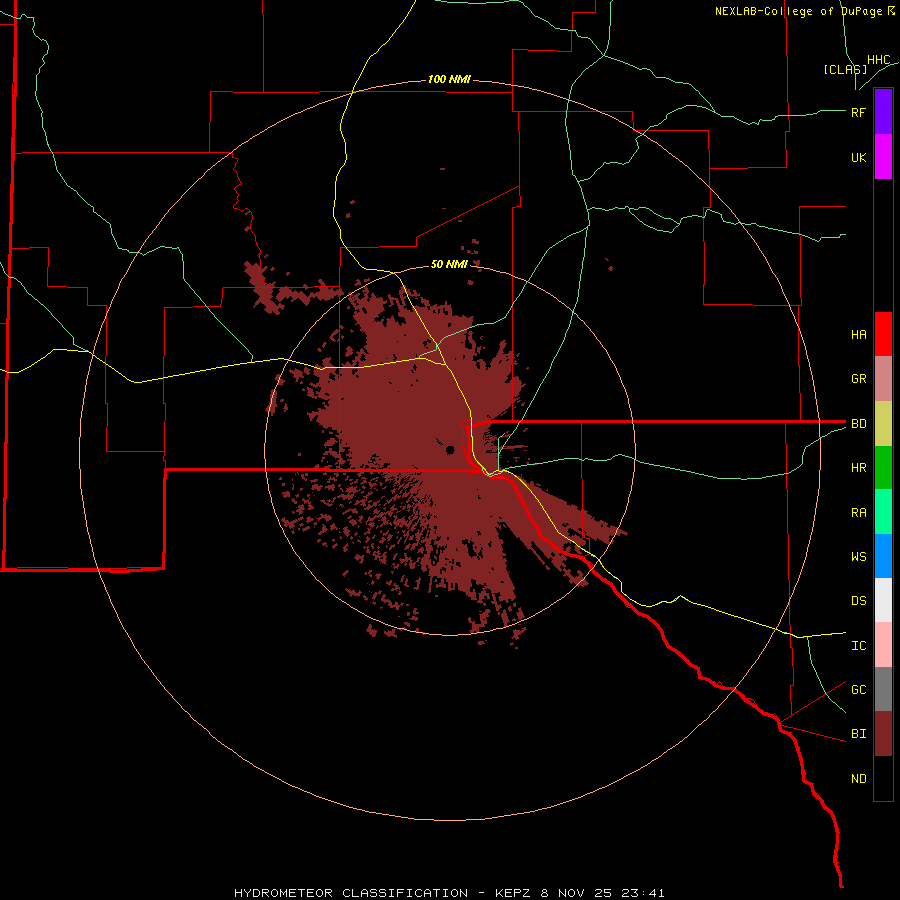Click the ND legend label

[858, 779]
